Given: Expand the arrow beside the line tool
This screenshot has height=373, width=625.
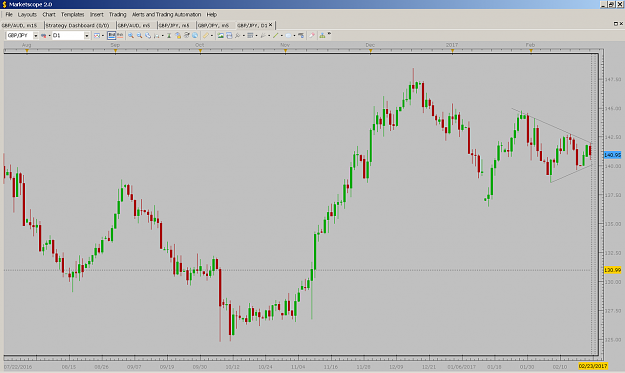Looking at the screenshot, I should pos(281,35).
